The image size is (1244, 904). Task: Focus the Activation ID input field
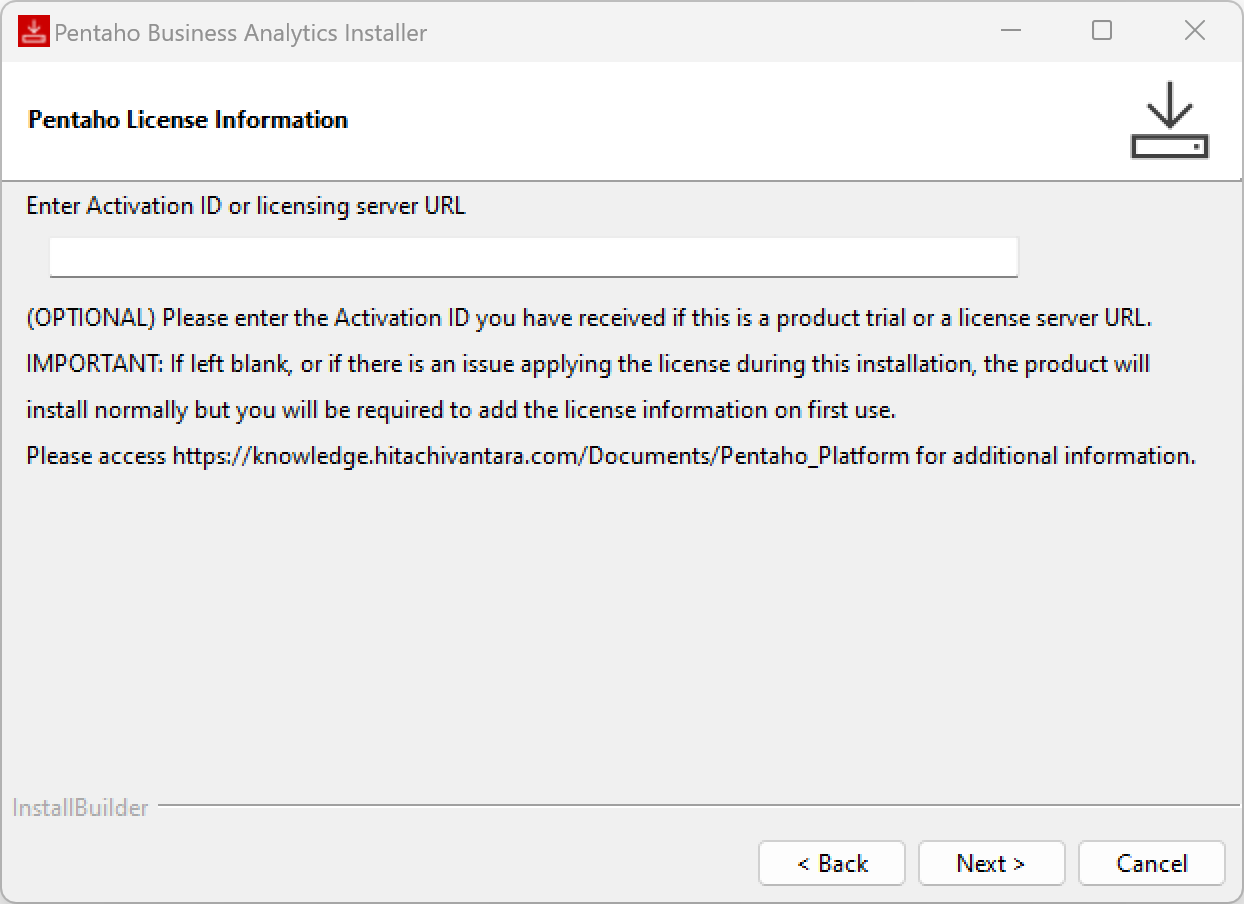[533, 257]
